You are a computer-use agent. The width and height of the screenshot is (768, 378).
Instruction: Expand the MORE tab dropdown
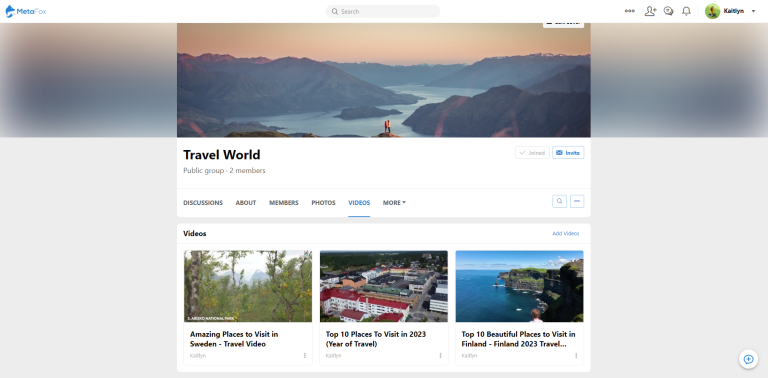pyautogui.click(x=394, y=203)
